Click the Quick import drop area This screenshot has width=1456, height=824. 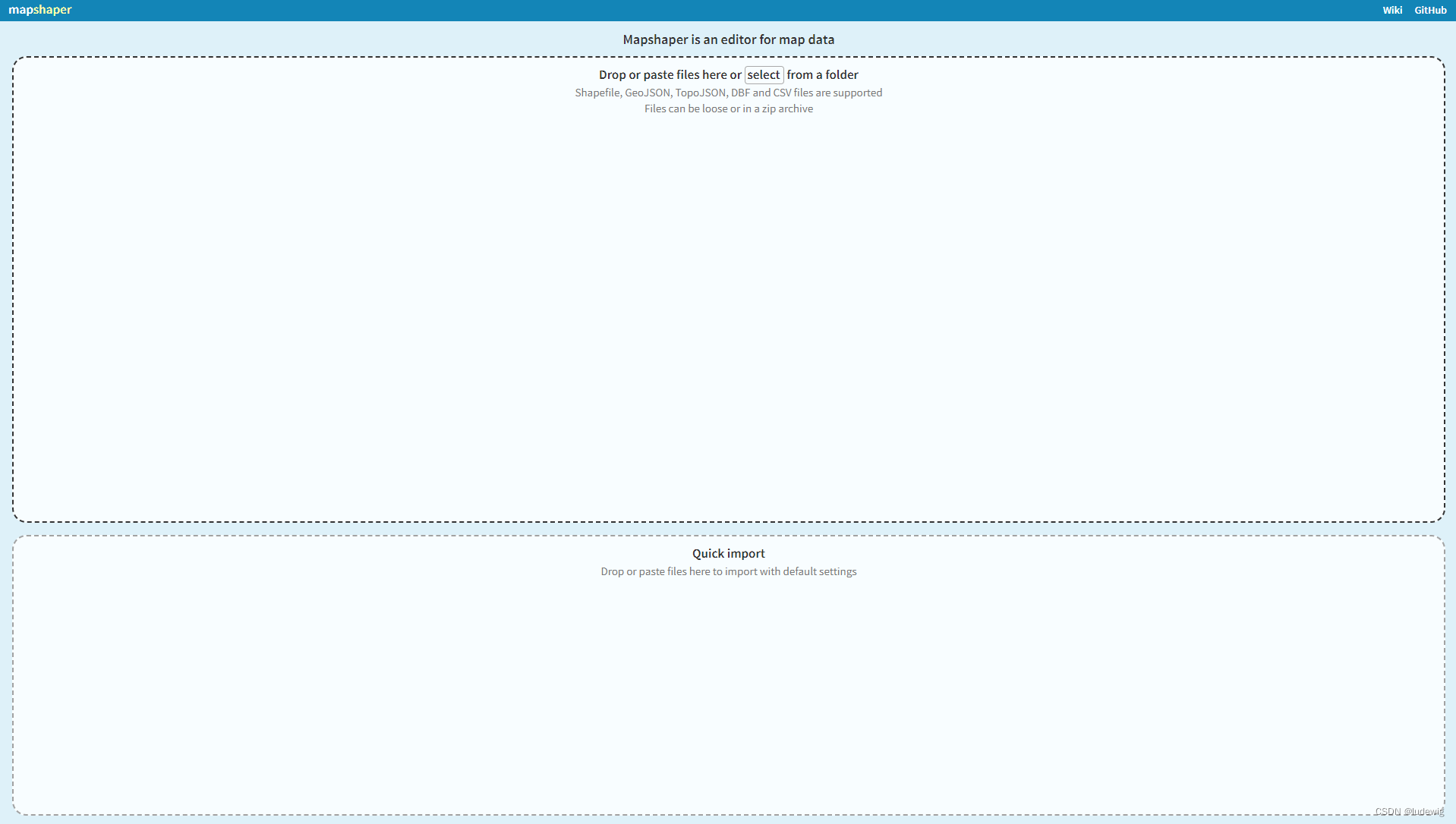pos(729,675)
